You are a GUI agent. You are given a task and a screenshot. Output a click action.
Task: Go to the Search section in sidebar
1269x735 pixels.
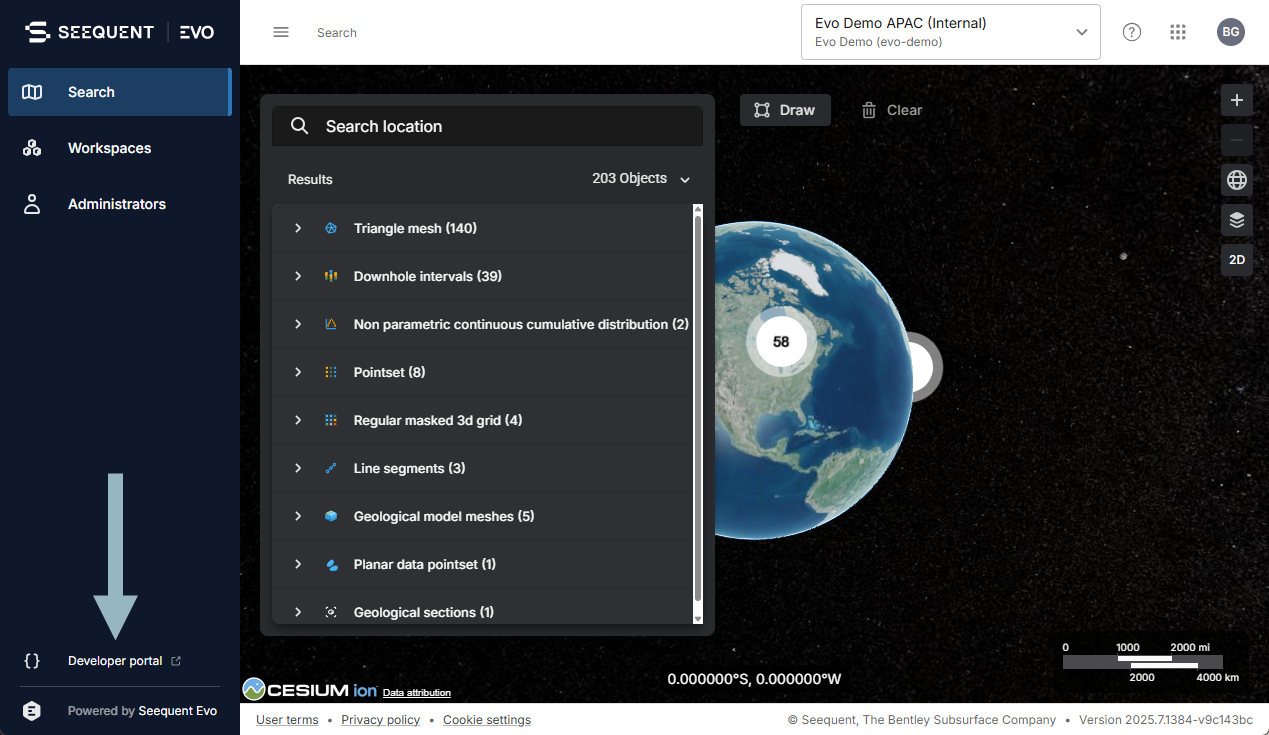120,92
